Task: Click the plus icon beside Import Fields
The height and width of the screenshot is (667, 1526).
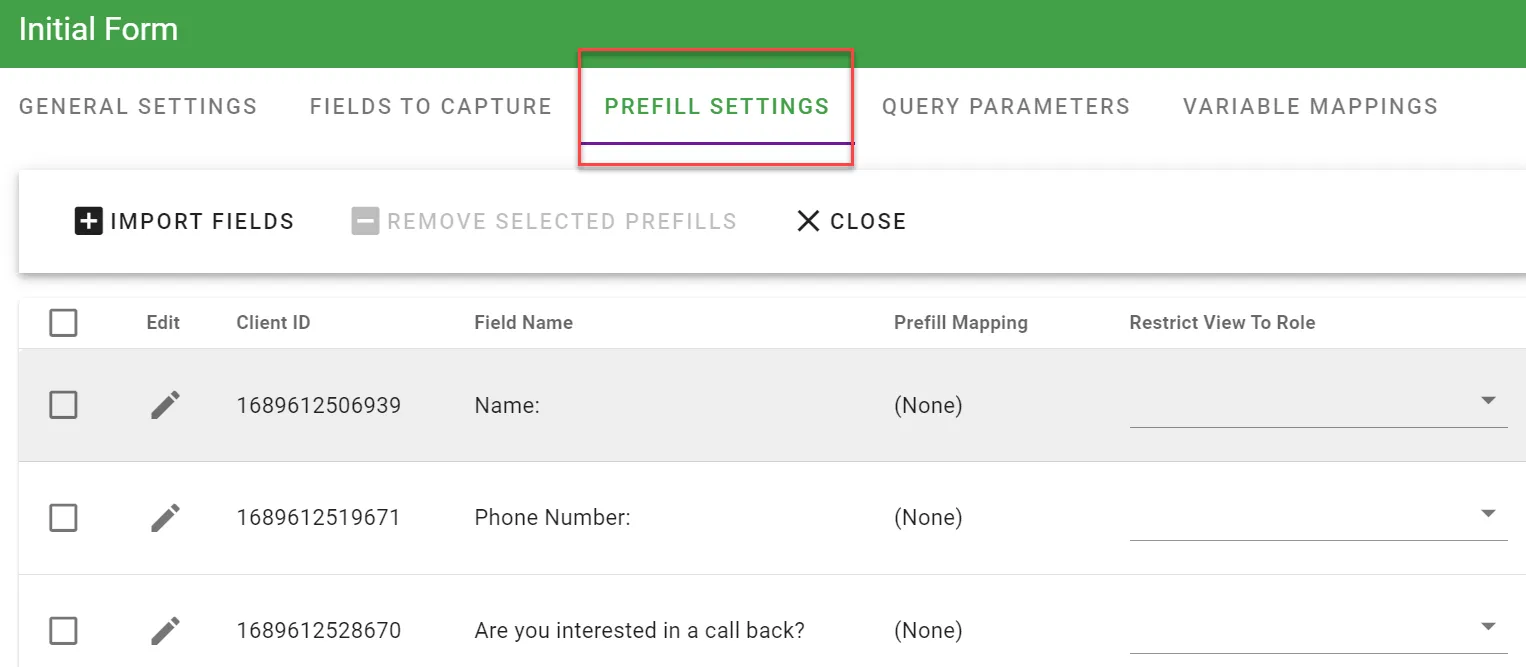Action: [89, 221]
